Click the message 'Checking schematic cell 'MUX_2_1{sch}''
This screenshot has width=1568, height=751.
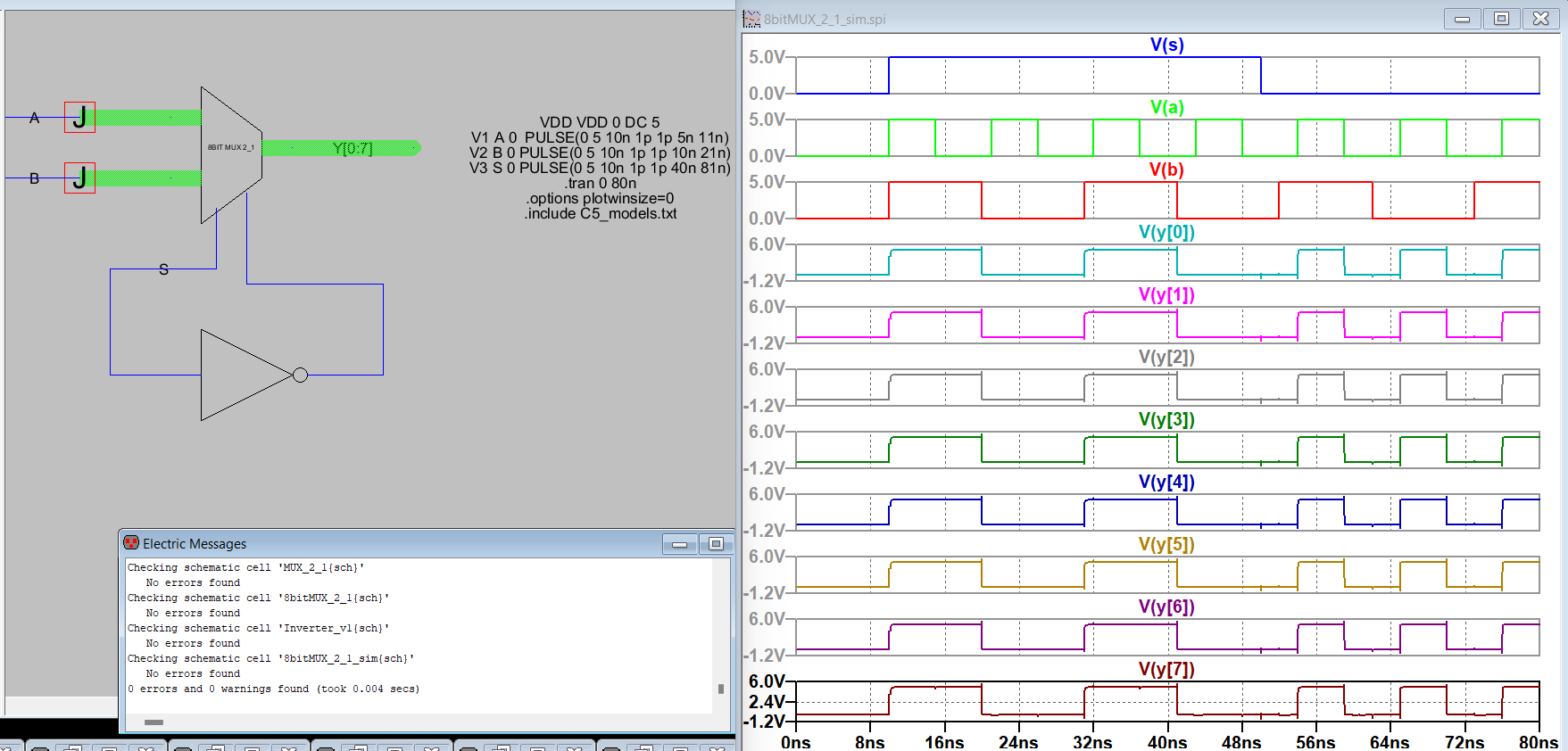[245, 567]
